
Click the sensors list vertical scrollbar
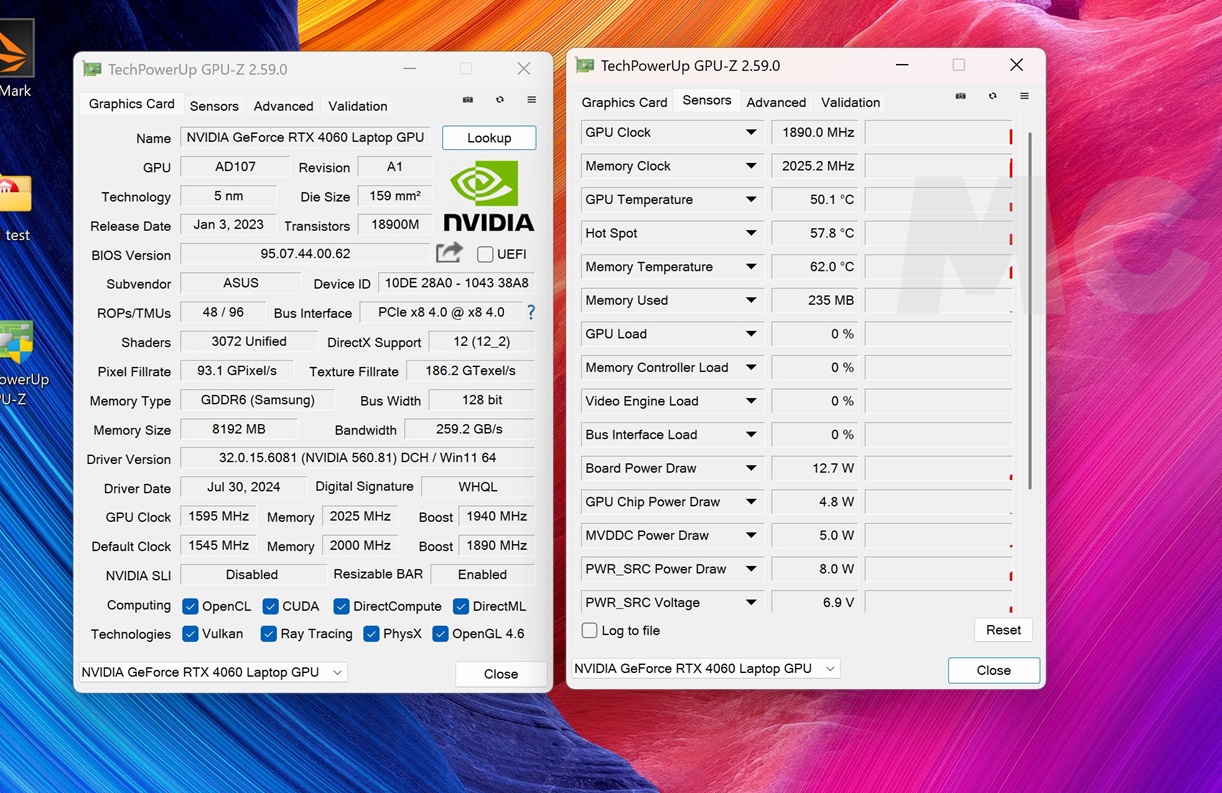1029,310
